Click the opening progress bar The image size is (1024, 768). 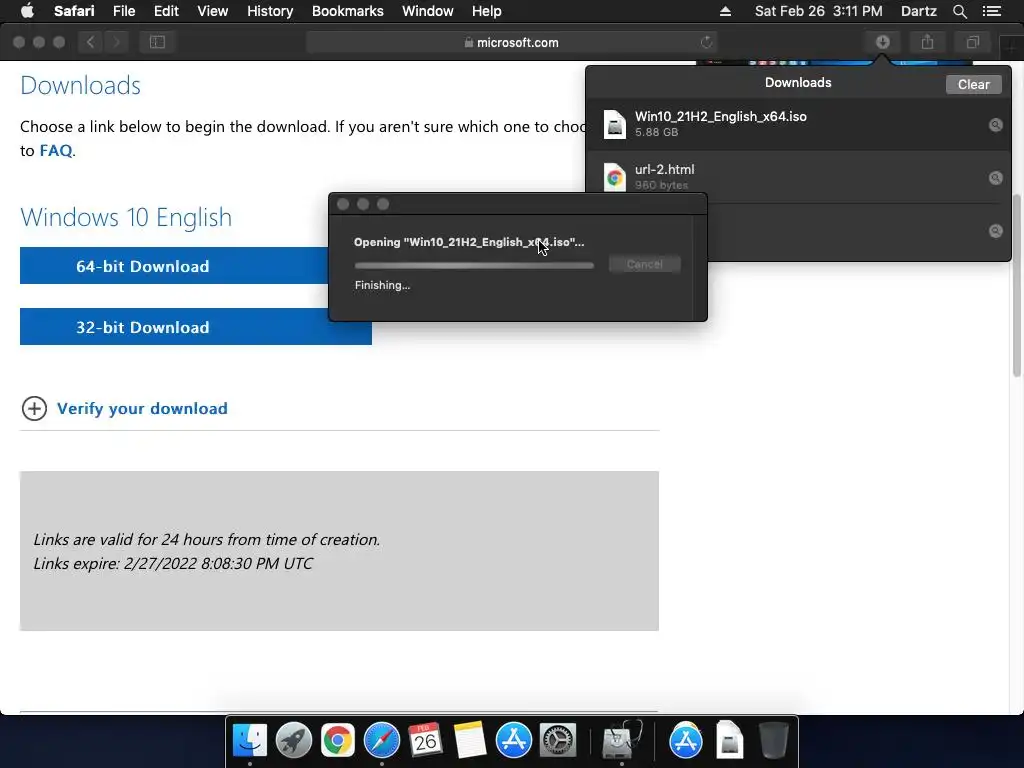tap(474, 265)
